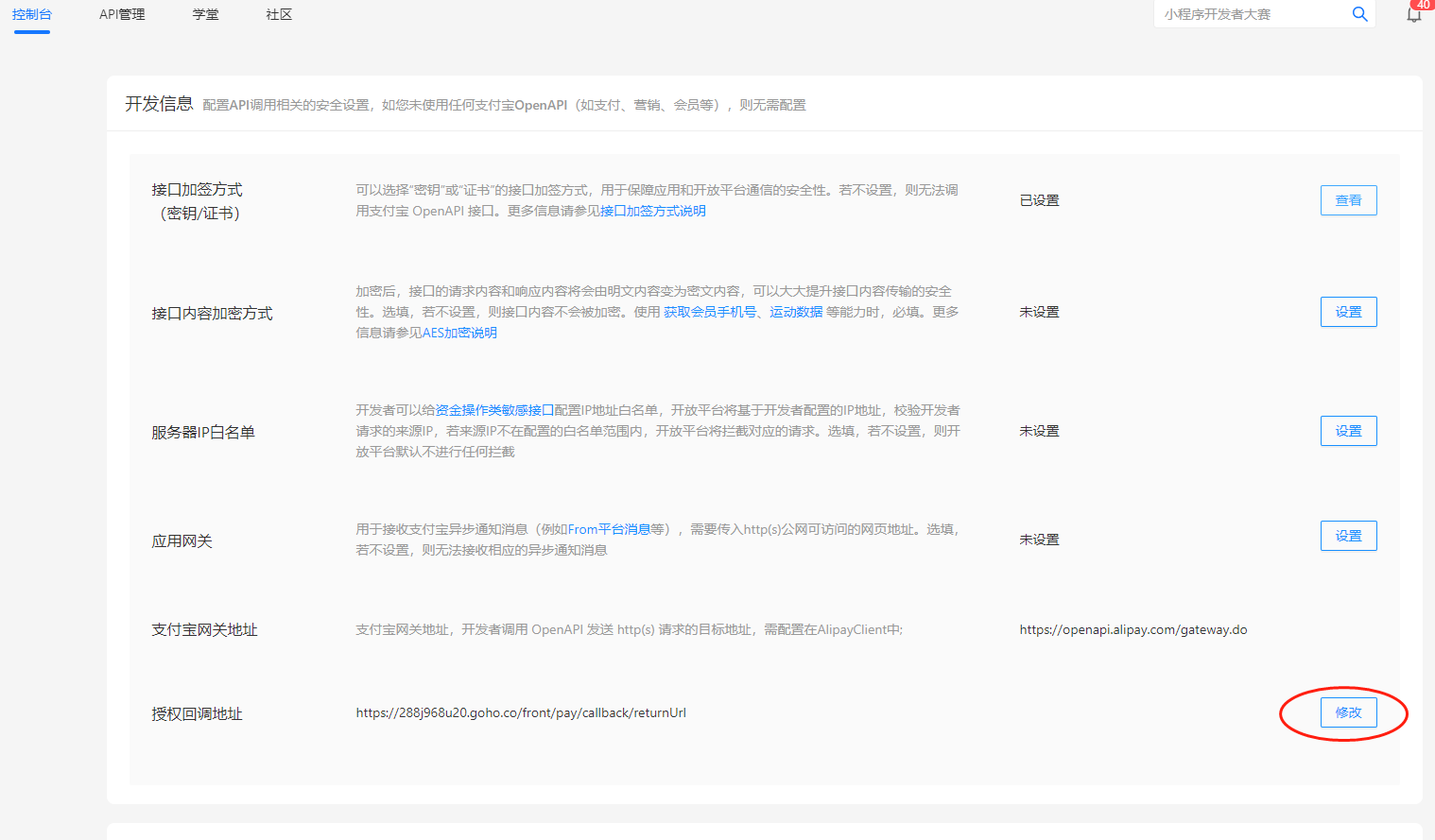
Task: Click 设置 button in 应用网关 row
Action: [x=1348, y=536]
